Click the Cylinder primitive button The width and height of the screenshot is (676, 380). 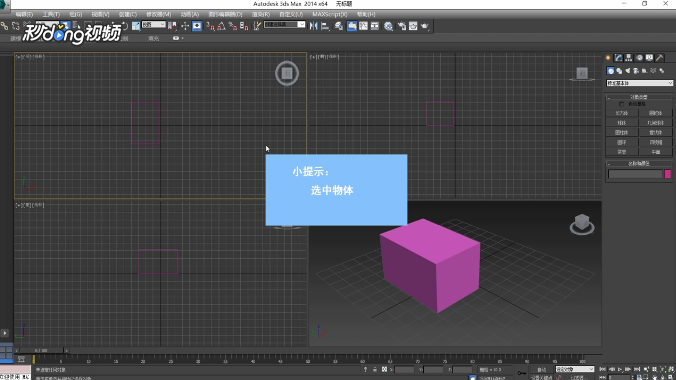pyautogui.click(x=622, y=132)
